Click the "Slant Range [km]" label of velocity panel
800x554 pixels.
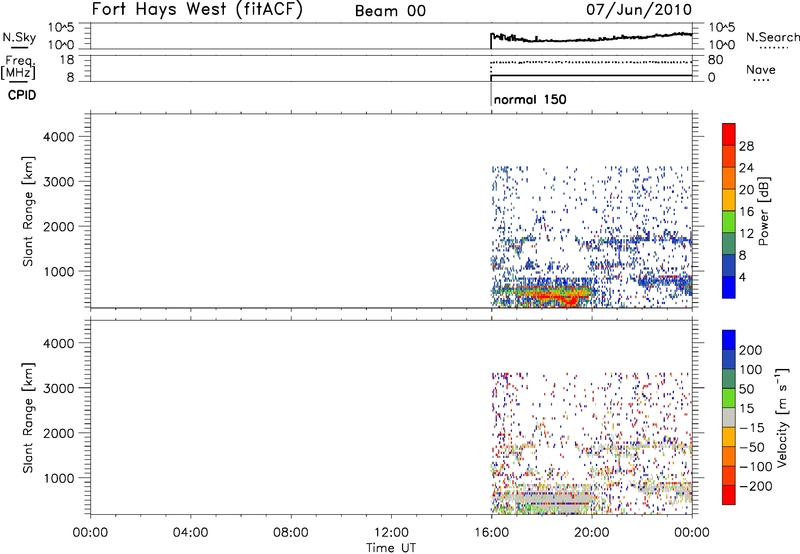click(28, 418)
